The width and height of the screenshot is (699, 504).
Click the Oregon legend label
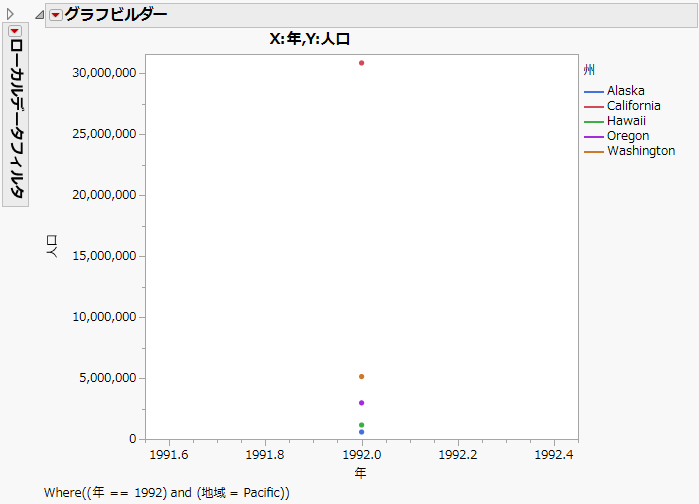[628, 136]
